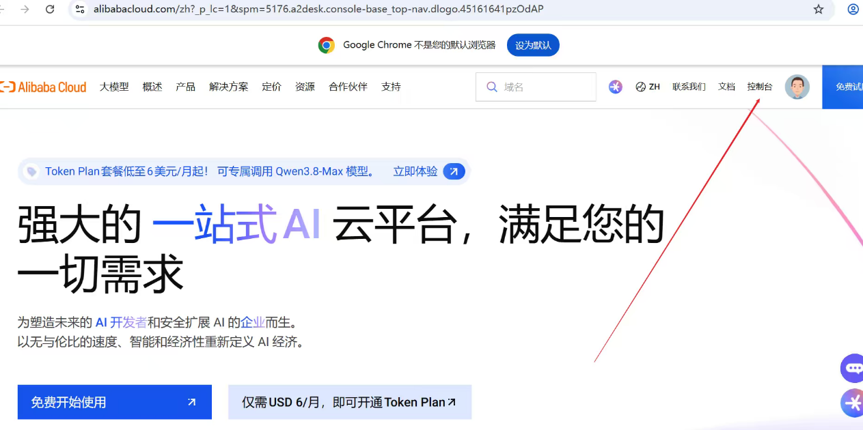The height and width of the screenshot is (430, 863).
Task: Open the user avatar account menu
Action: click(x=797, y=87)
